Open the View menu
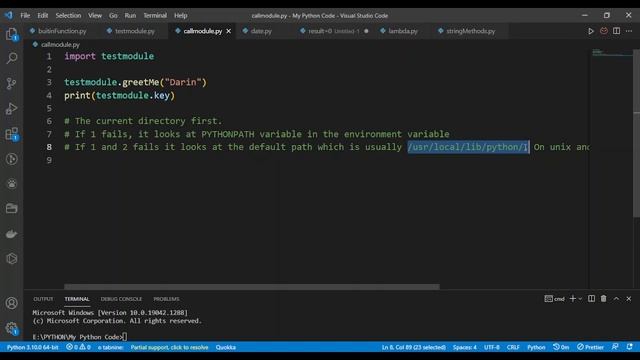The image size is (640, 360). [x=95, y=16]
